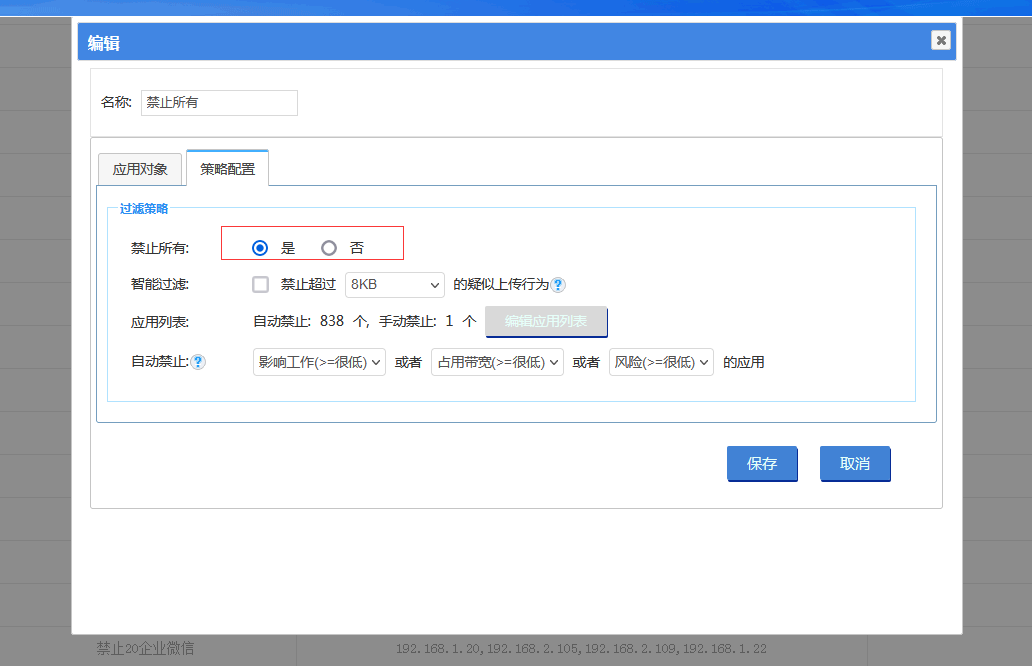
Task: Select 是 for 禁止所有
Action: pyautogui.click(x=260, y=248)
